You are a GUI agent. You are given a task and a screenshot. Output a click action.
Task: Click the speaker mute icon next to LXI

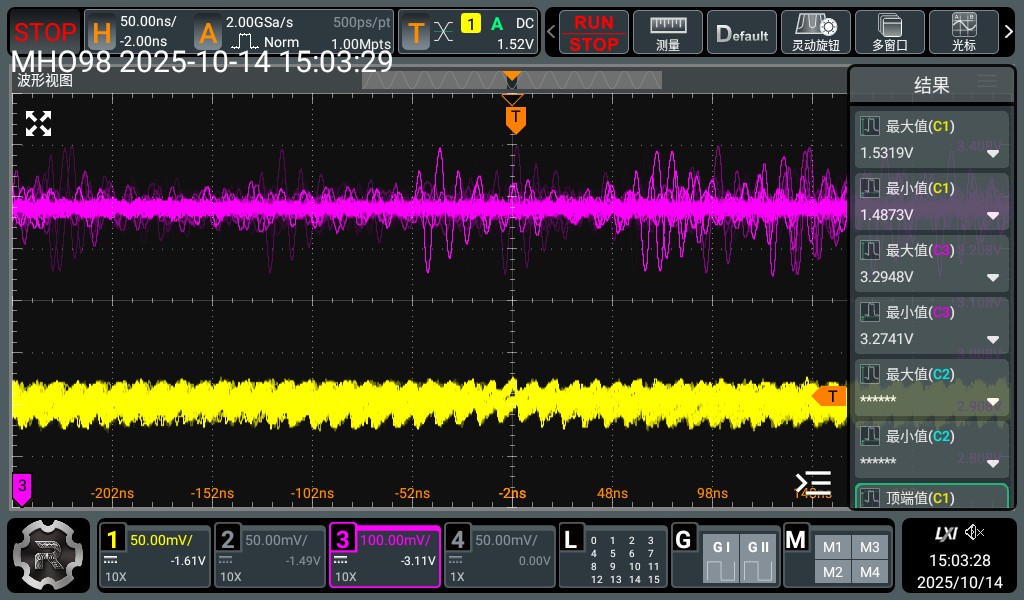[x=974, y=532]
